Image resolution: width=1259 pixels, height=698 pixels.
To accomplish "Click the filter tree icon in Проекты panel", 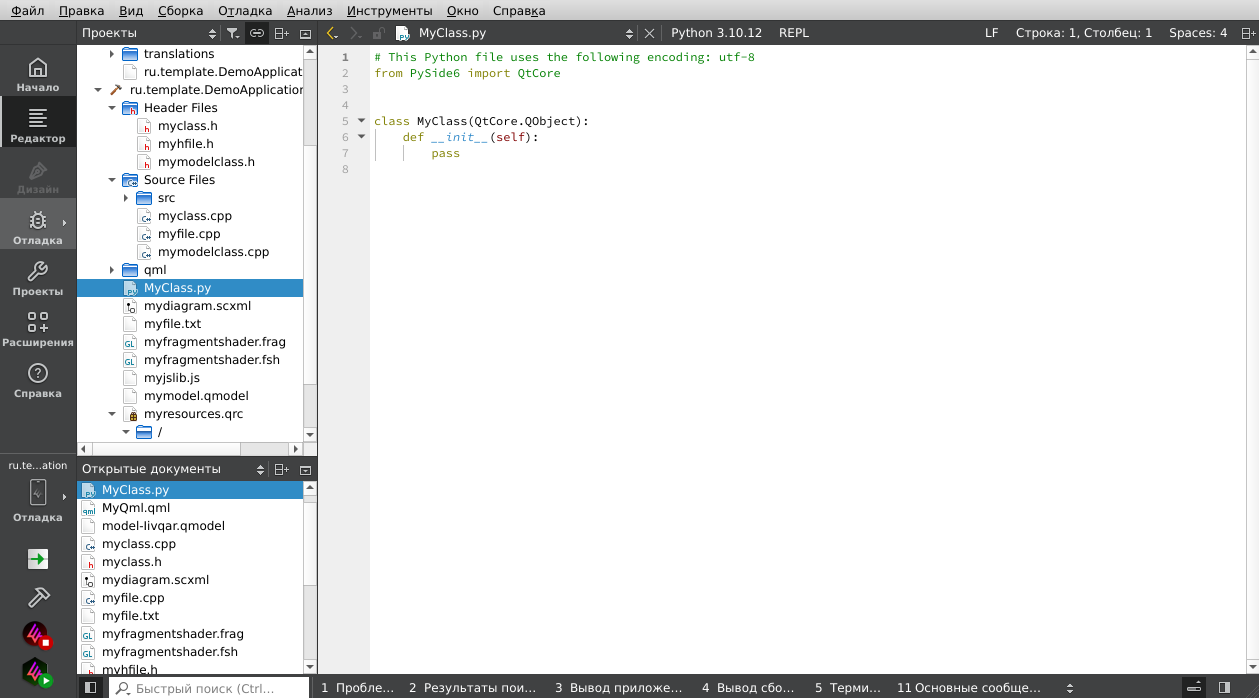I will (232, 33).
